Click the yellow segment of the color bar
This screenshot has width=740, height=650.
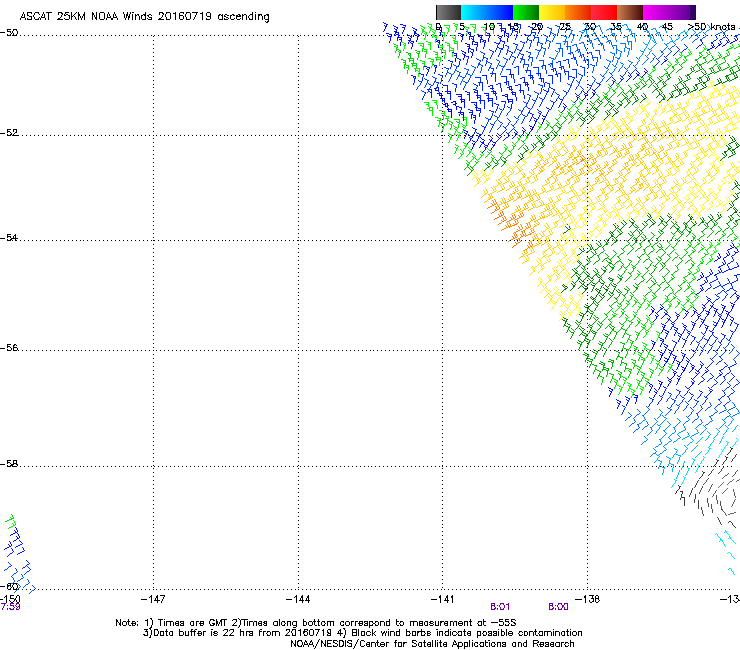click(x=552, y=12)
